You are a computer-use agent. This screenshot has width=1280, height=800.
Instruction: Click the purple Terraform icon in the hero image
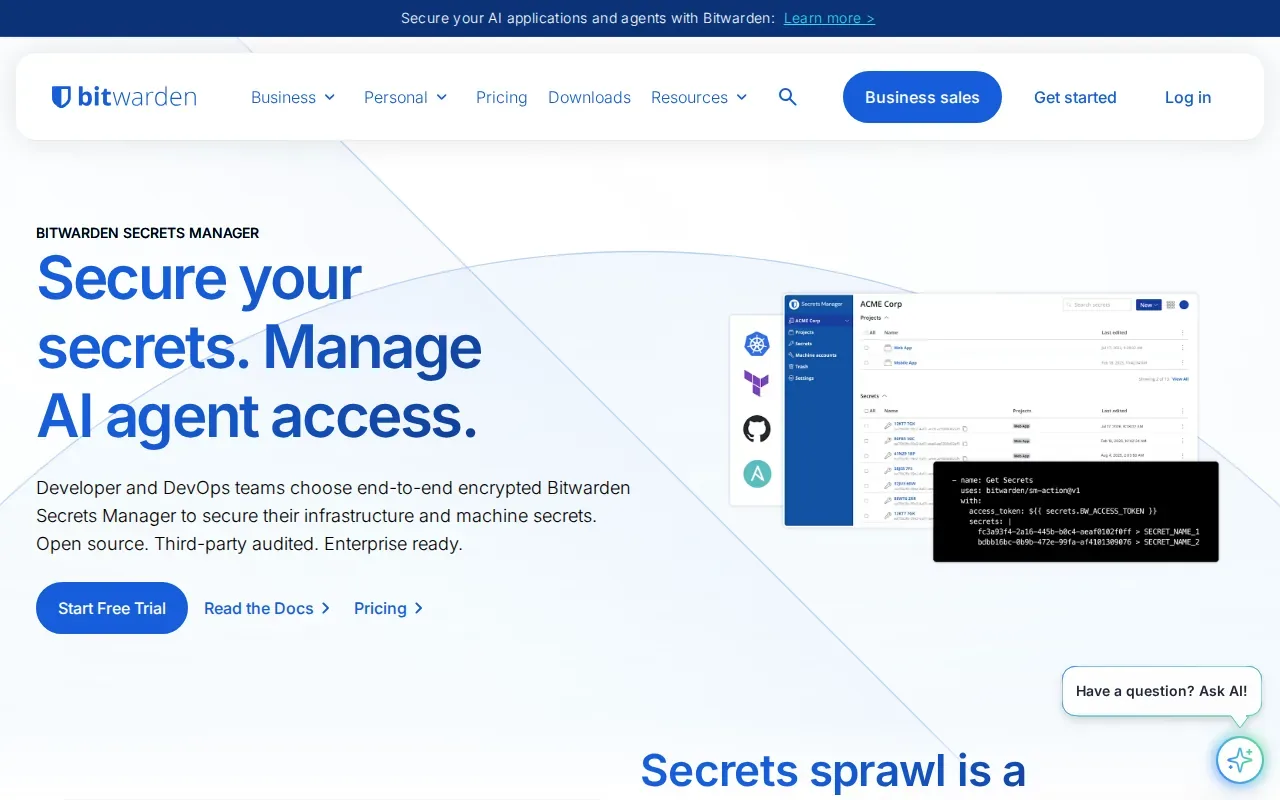click(x=757, y=383)
